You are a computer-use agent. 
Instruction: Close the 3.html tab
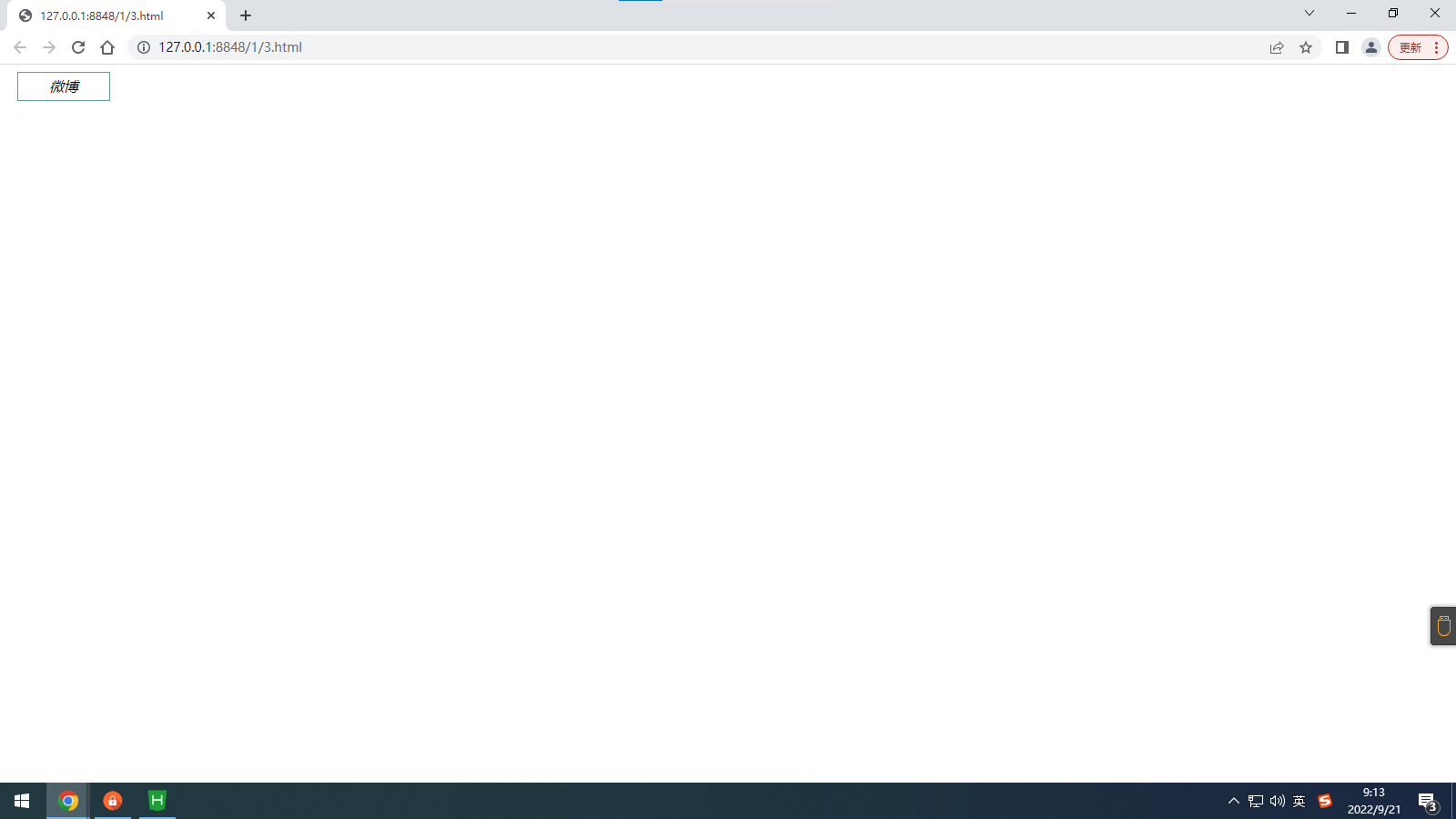[x=211, y=15]
